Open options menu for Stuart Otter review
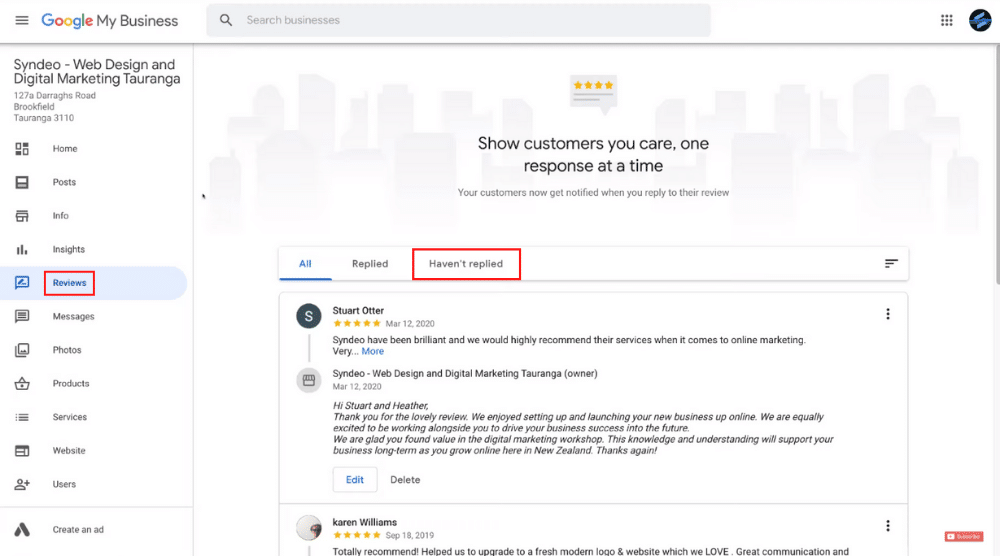This screenshot has width=1000, height=556. (888, 314)
